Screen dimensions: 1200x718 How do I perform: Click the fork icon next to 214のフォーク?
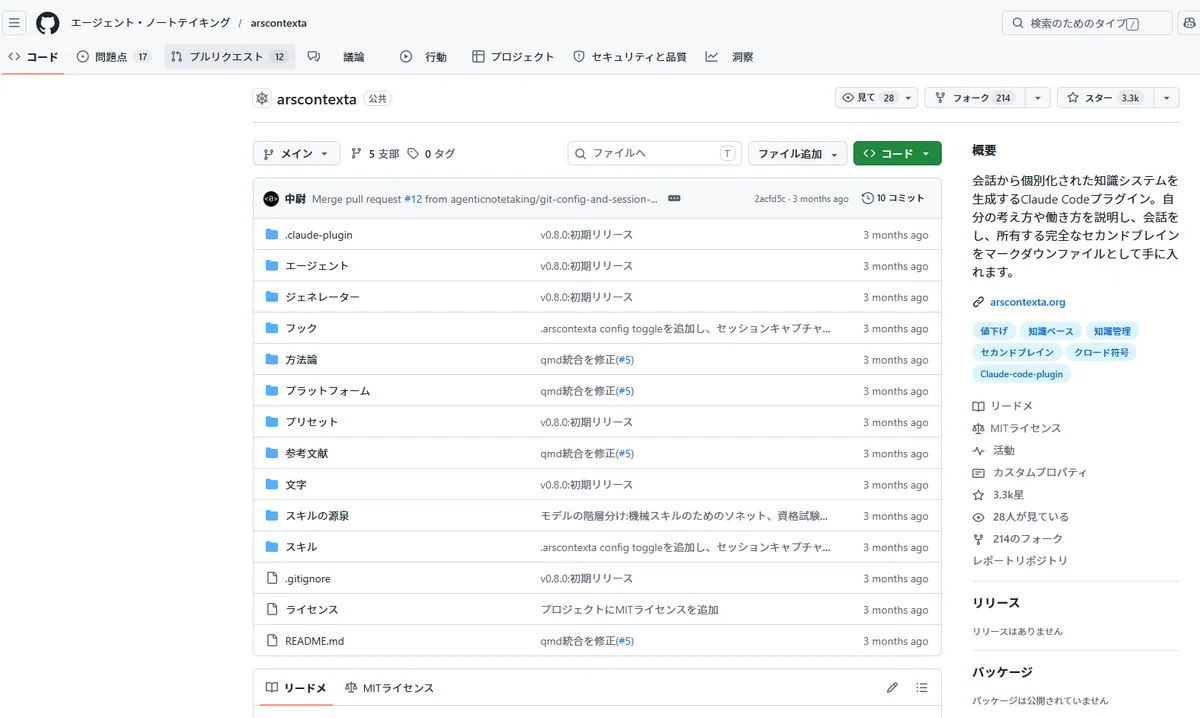click(979, 539)
